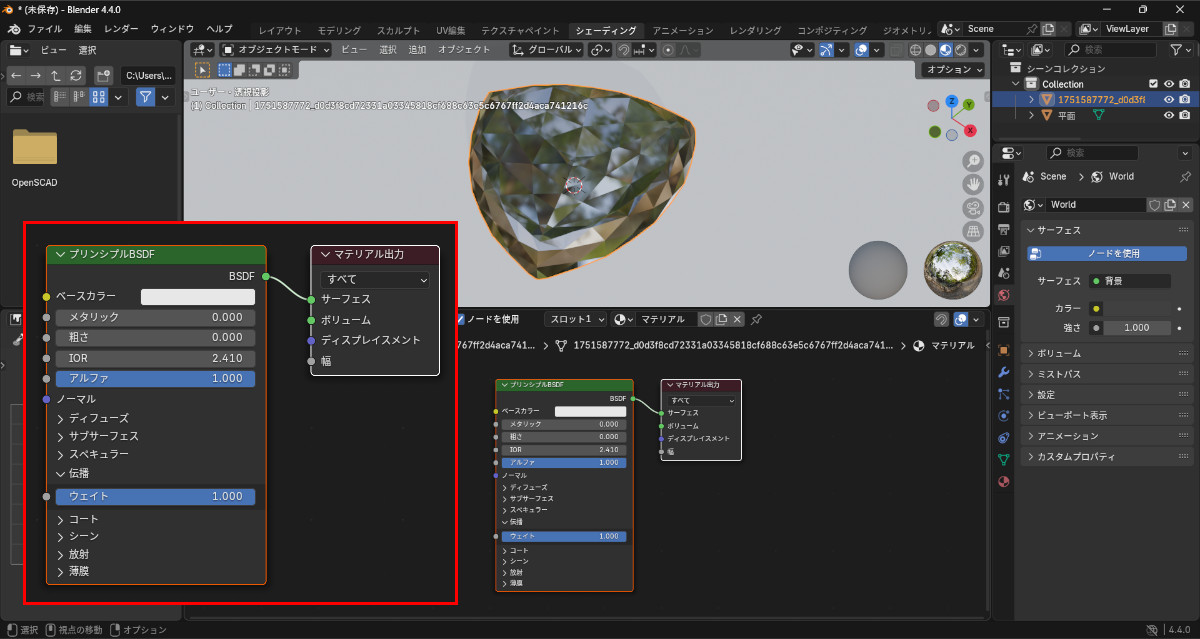Pin the node editor material with the pin icon
Image resolution: width=1200 pixels, height=639 pixels.
(x=757, y=319)
